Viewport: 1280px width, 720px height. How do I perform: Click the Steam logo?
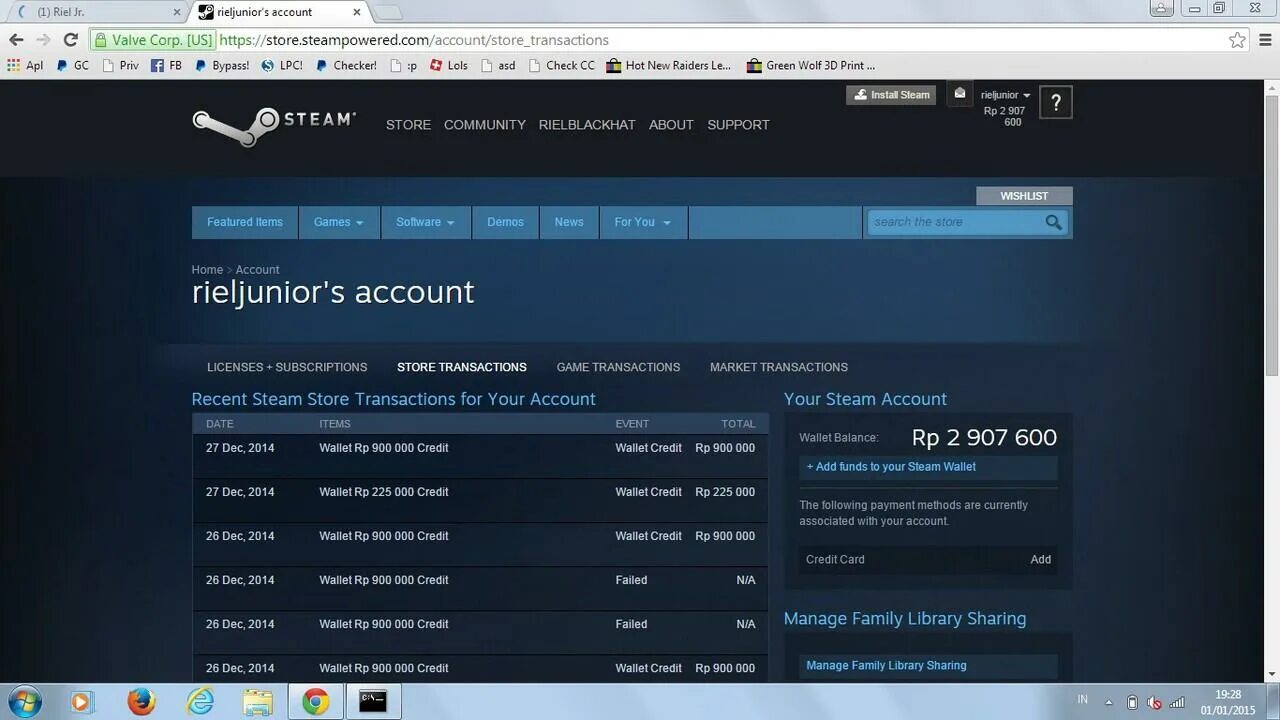274,125
